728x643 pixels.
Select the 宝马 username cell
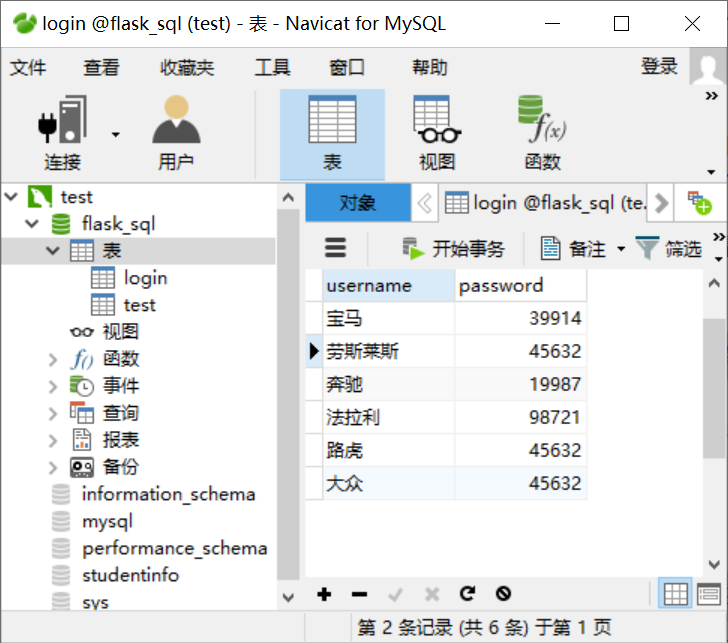coord(389,318)
